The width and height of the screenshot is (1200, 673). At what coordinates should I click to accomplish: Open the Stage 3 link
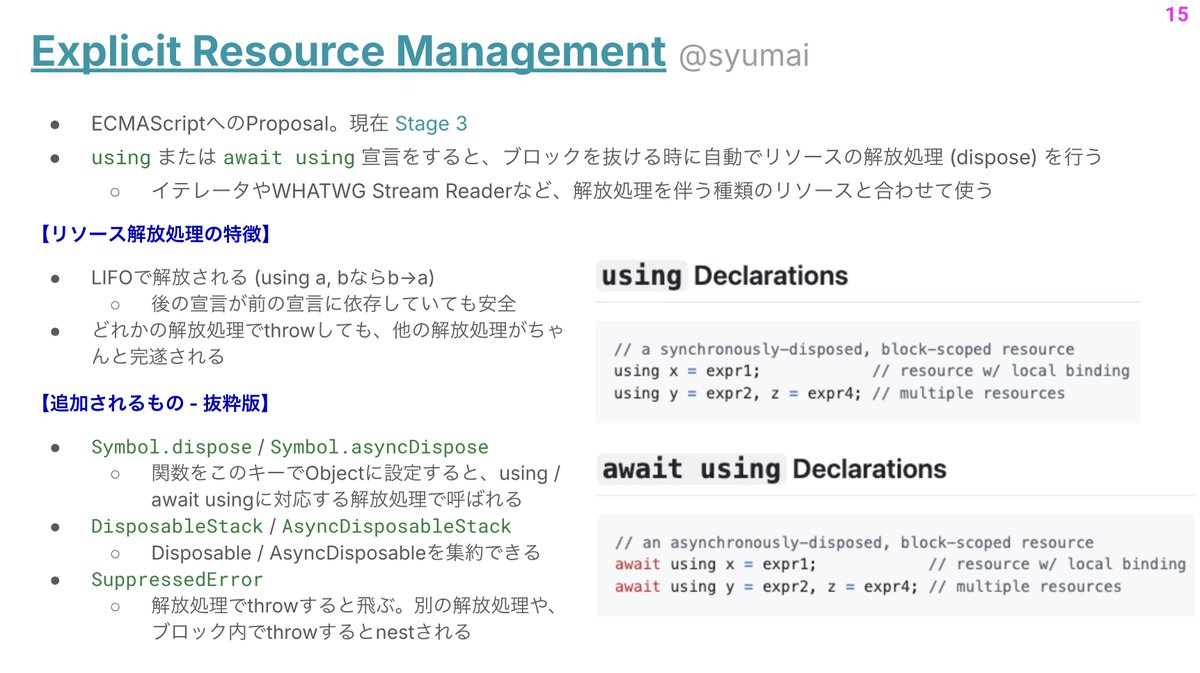coord(431,125)
